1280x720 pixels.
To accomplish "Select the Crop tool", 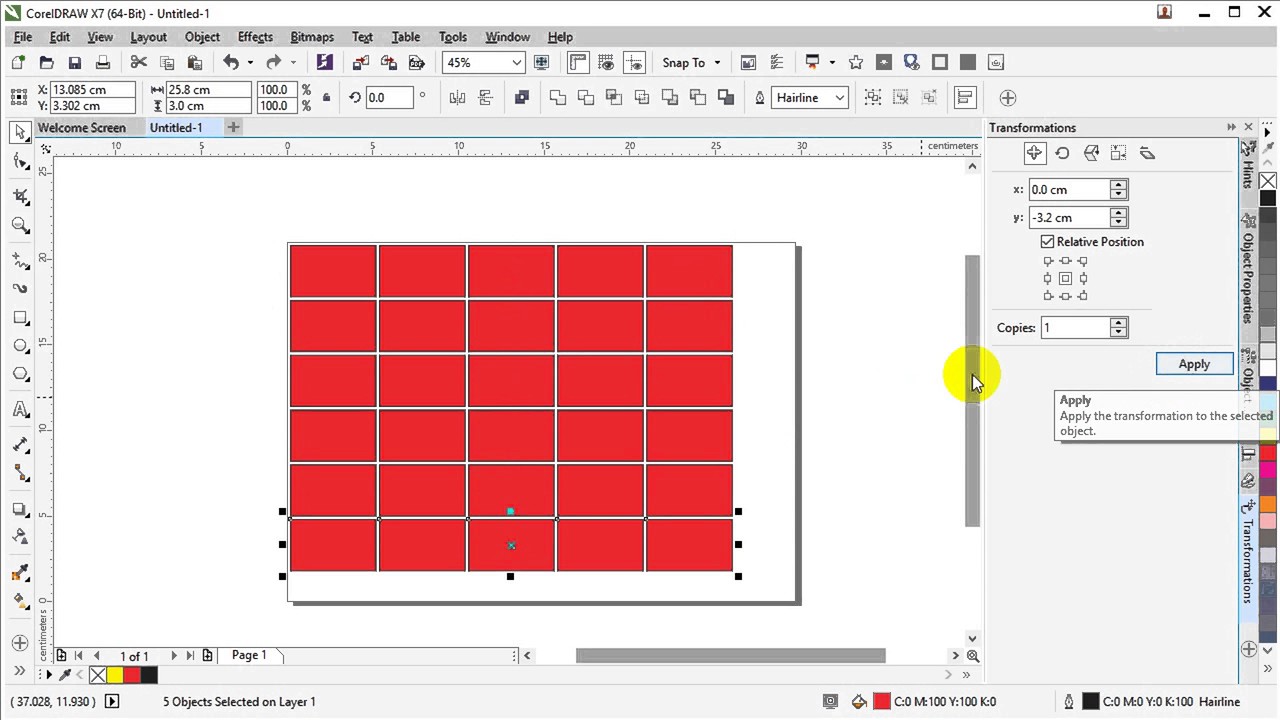I will point(20,197).
